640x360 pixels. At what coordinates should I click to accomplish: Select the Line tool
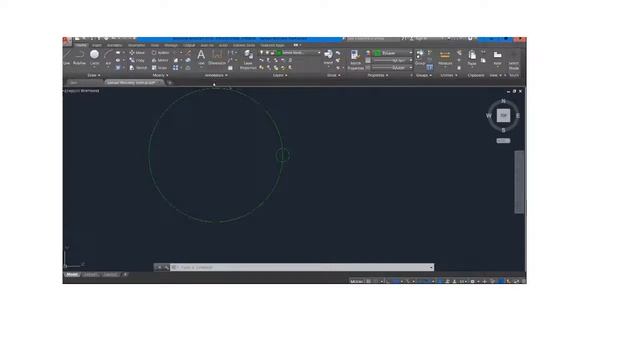(67, 57)
